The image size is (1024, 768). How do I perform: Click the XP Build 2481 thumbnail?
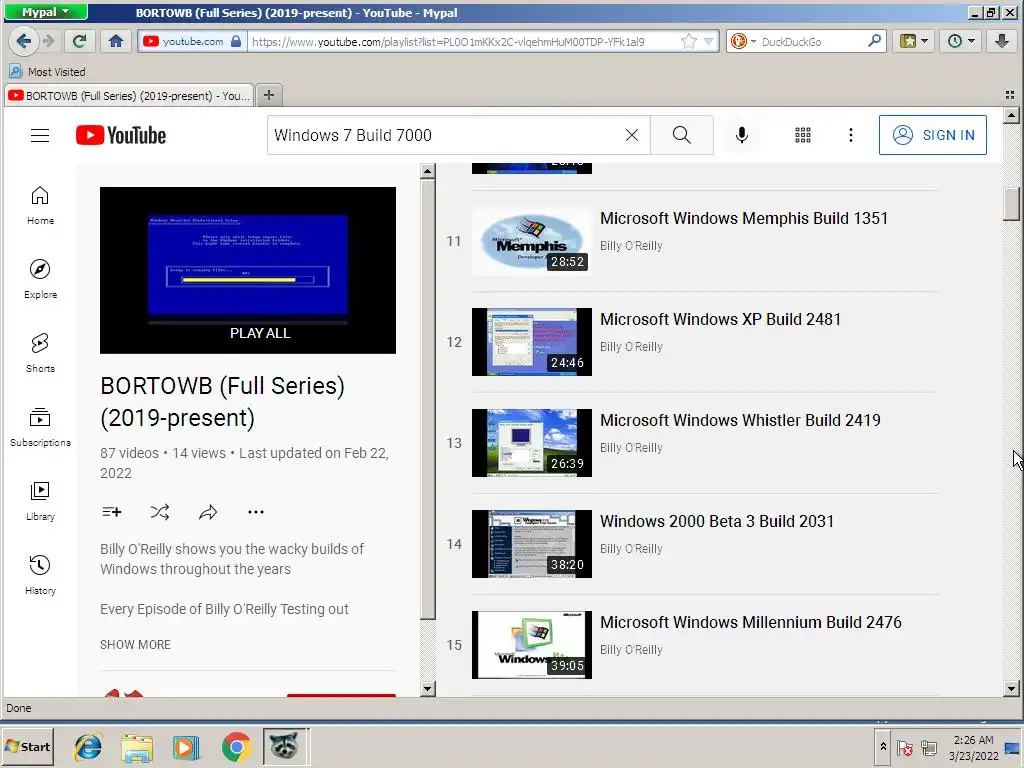click(532, 342)
